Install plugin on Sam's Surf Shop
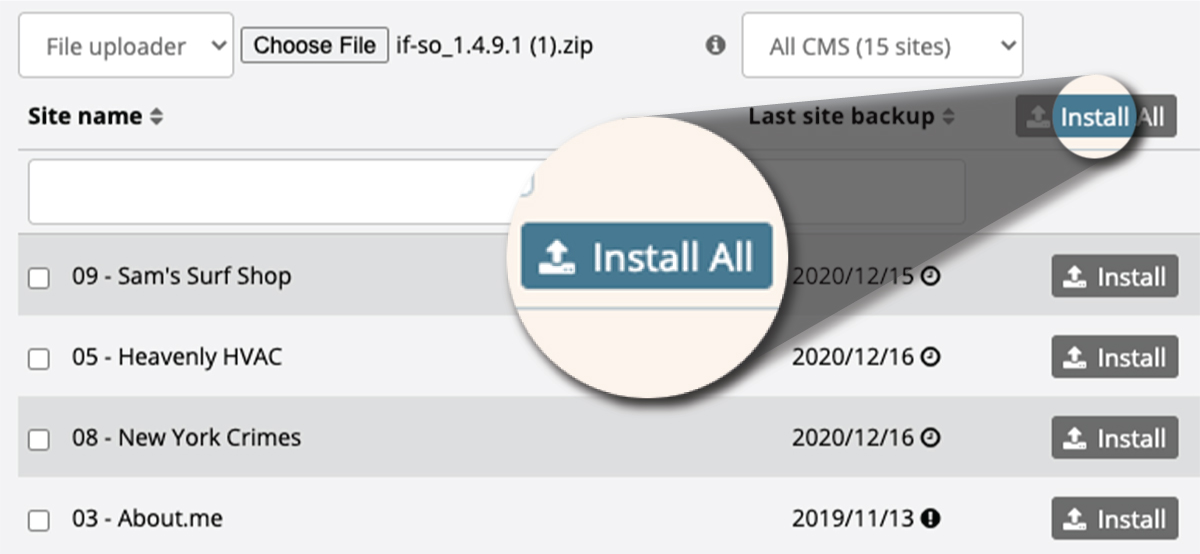This screenshot has width=1200, height=554. coord(1114,276)
